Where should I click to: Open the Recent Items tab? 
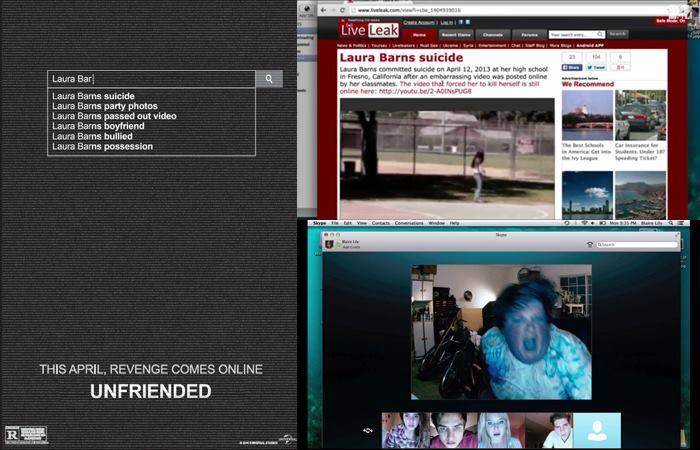(456, 35)
